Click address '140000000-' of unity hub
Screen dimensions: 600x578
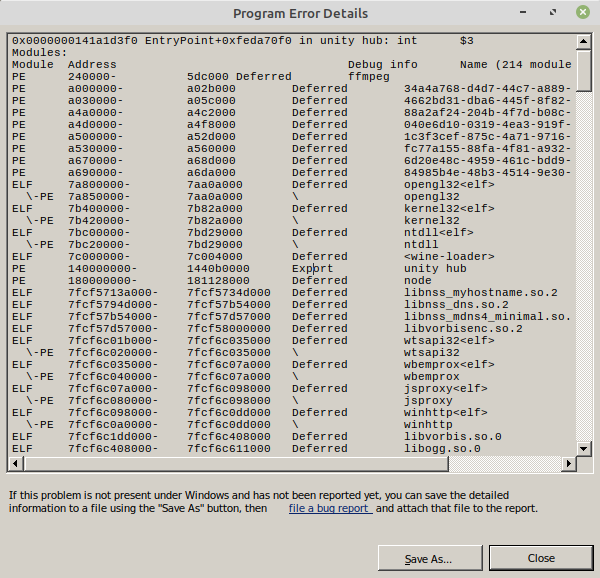[103, 269]
